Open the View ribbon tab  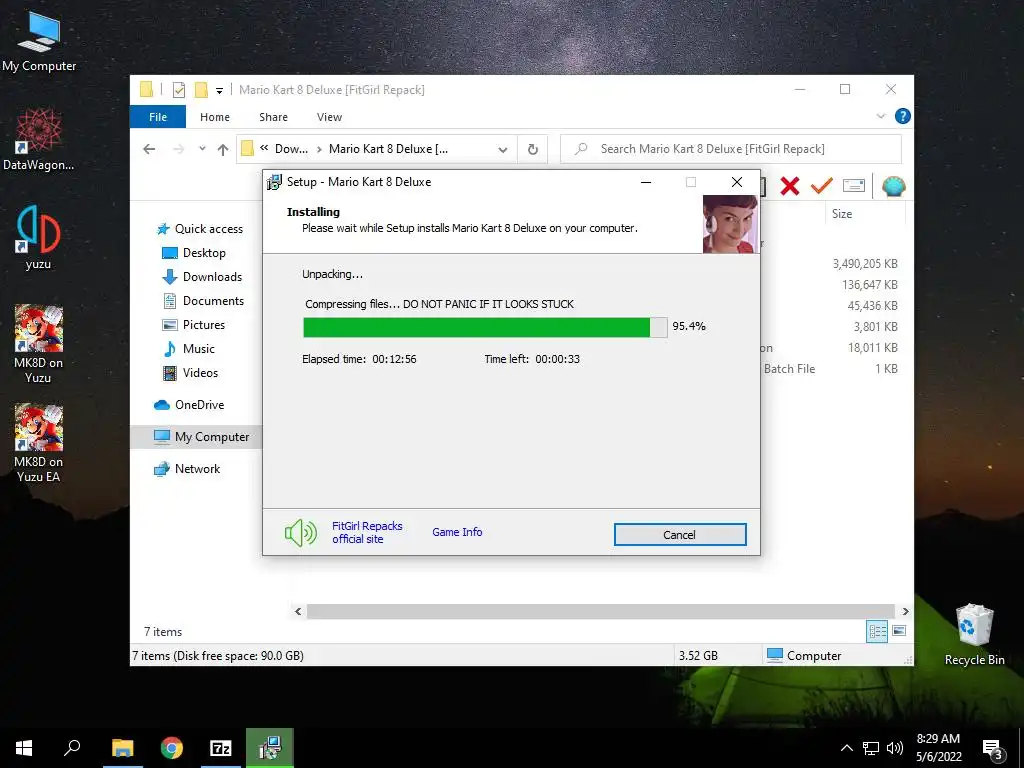pos(329,117)
